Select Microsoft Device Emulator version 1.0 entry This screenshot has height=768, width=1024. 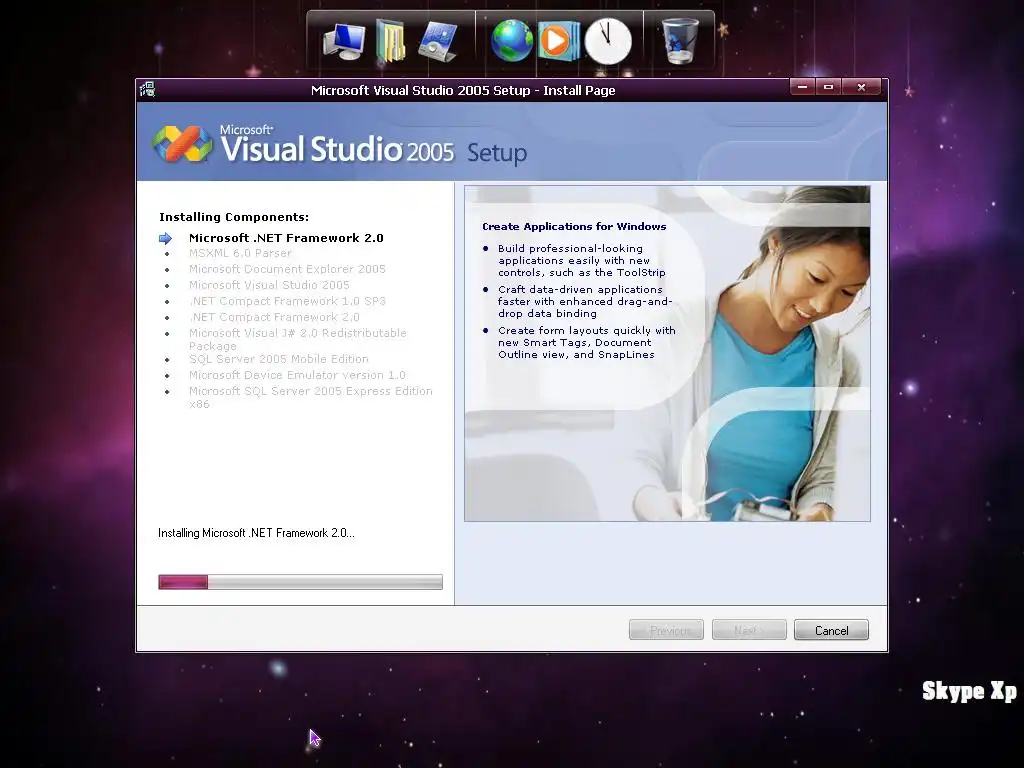(x=297, y=375)
